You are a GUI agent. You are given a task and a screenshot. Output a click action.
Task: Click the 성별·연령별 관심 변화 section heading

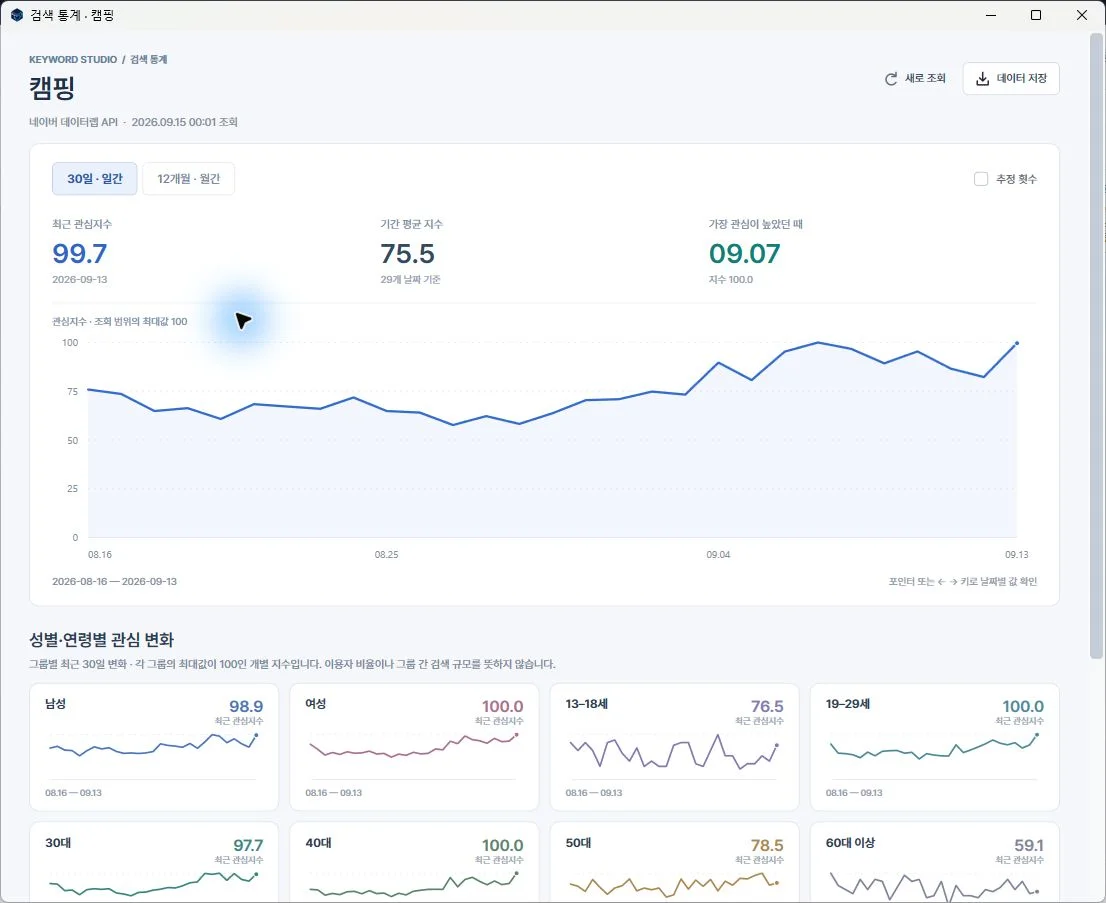tap(102, 640)
